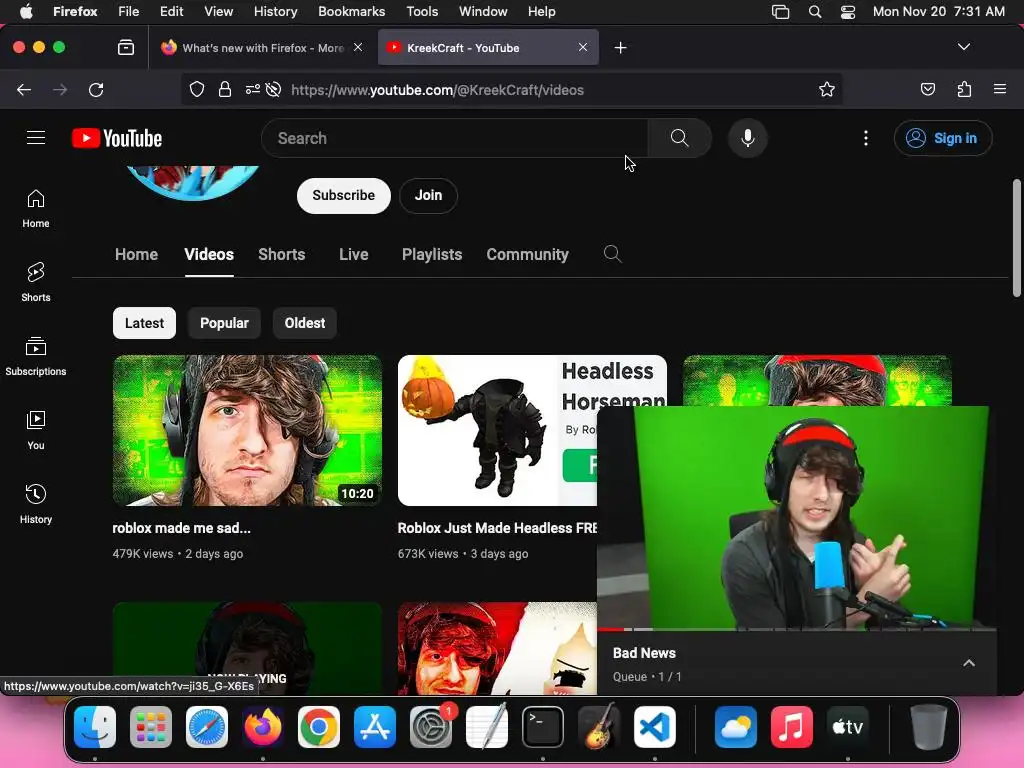This screenshot has height=768, width=1024.
Task: Select the Latest filter chip
Action: [x=144, y=323]
